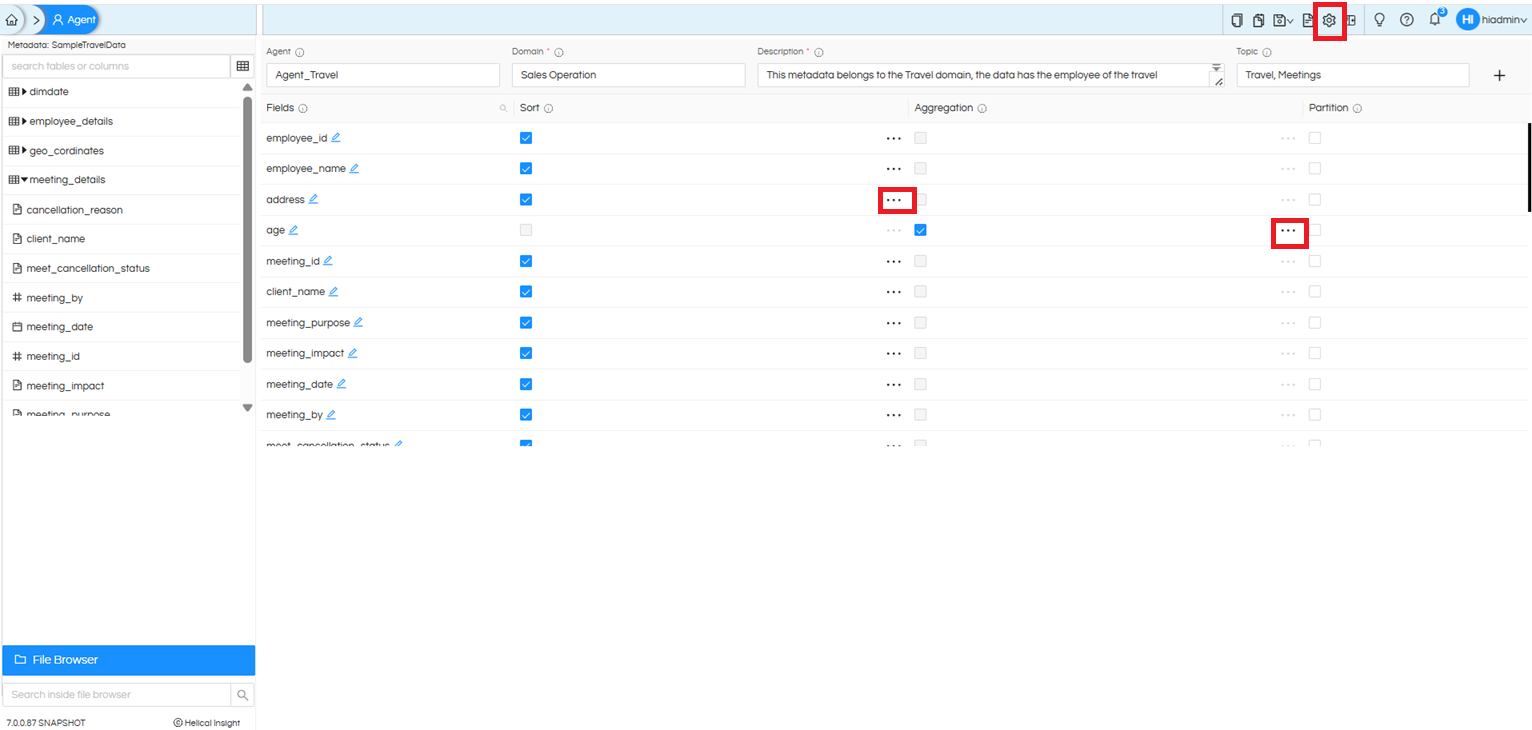
Task: Open the settings gear in top toolbar
Action: coord(1329,20)
